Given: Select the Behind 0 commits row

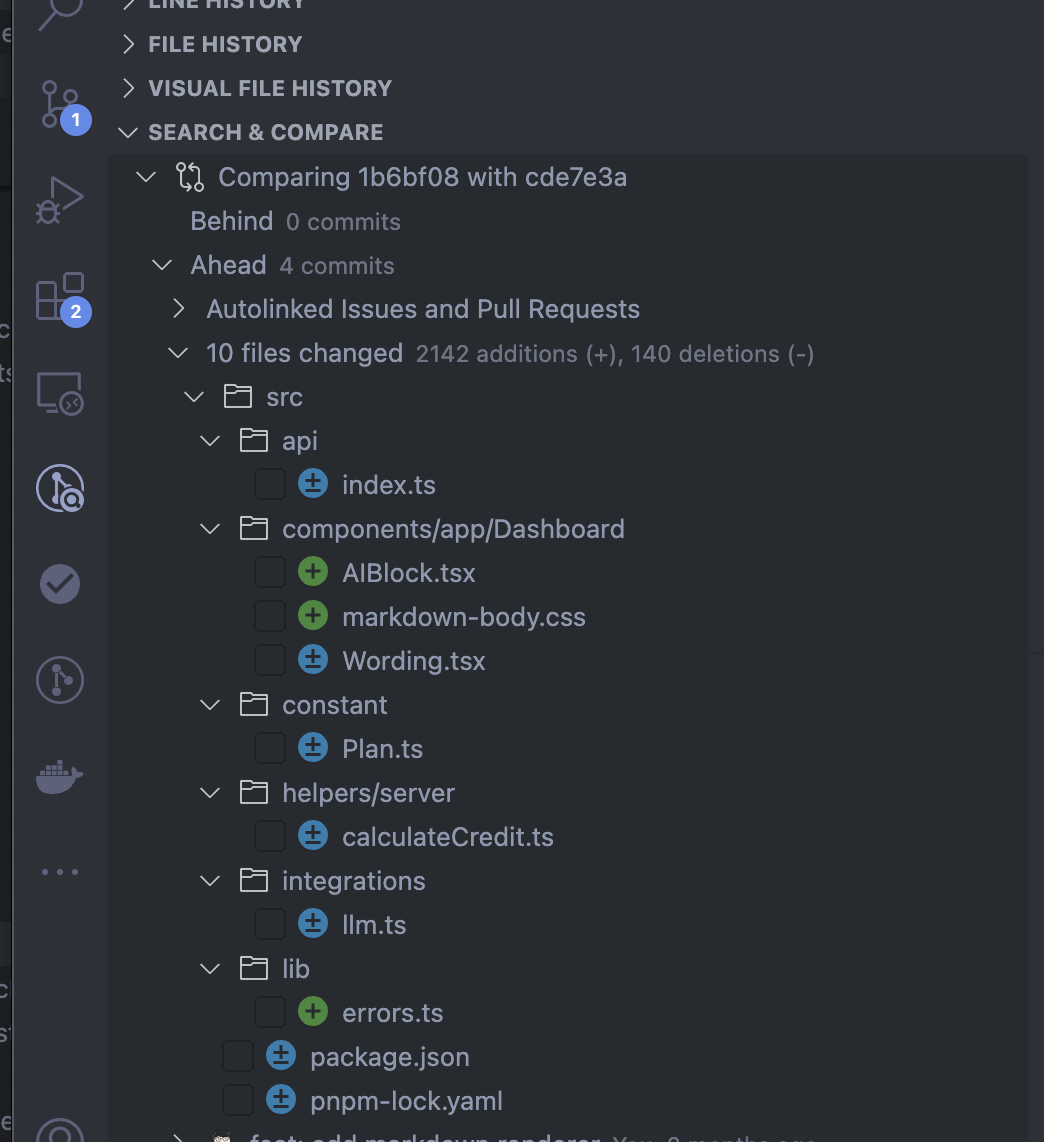Looking at the screenshot, I should [295, 222].
